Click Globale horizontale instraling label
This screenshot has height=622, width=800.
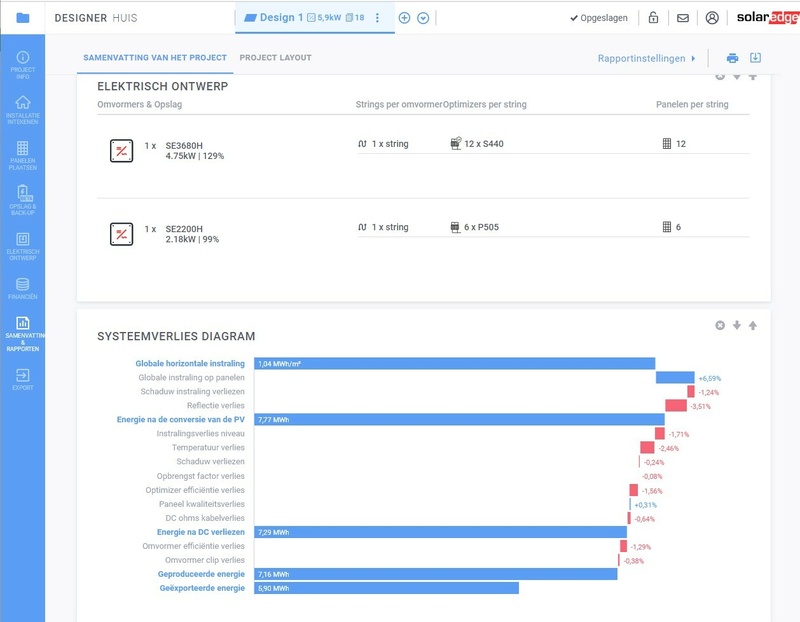[190, 363]
